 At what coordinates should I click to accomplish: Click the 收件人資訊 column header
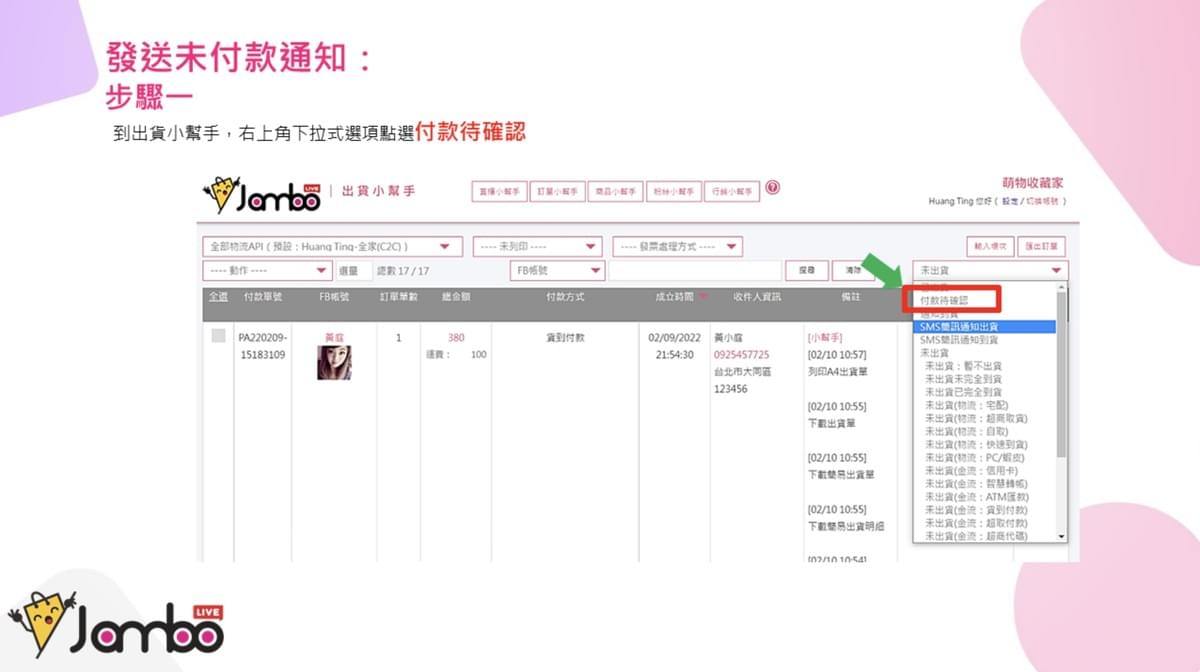[757, 297]
